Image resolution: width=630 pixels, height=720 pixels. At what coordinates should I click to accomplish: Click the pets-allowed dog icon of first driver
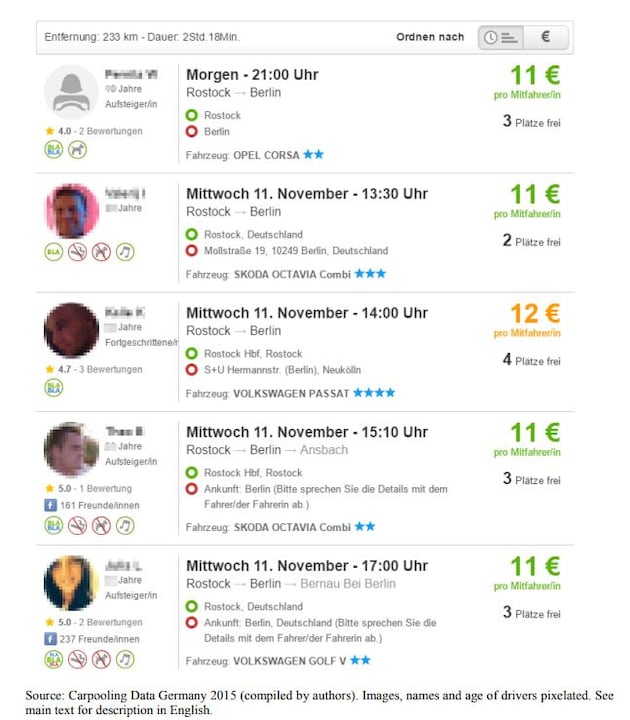pos(77,150)
